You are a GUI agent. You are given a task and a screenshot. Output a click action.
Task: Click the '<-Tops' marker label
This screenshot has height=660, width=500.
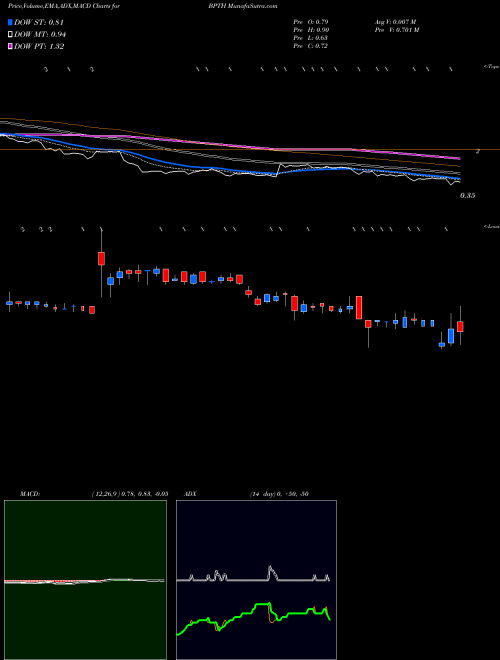click(x=492, y=67)
